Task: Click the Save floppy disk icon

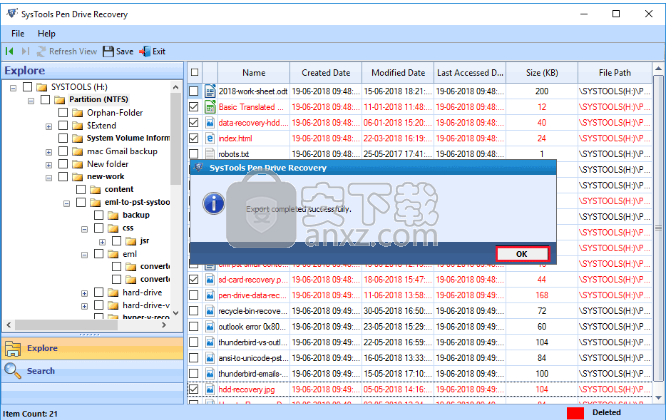Action: pos(108,52)
